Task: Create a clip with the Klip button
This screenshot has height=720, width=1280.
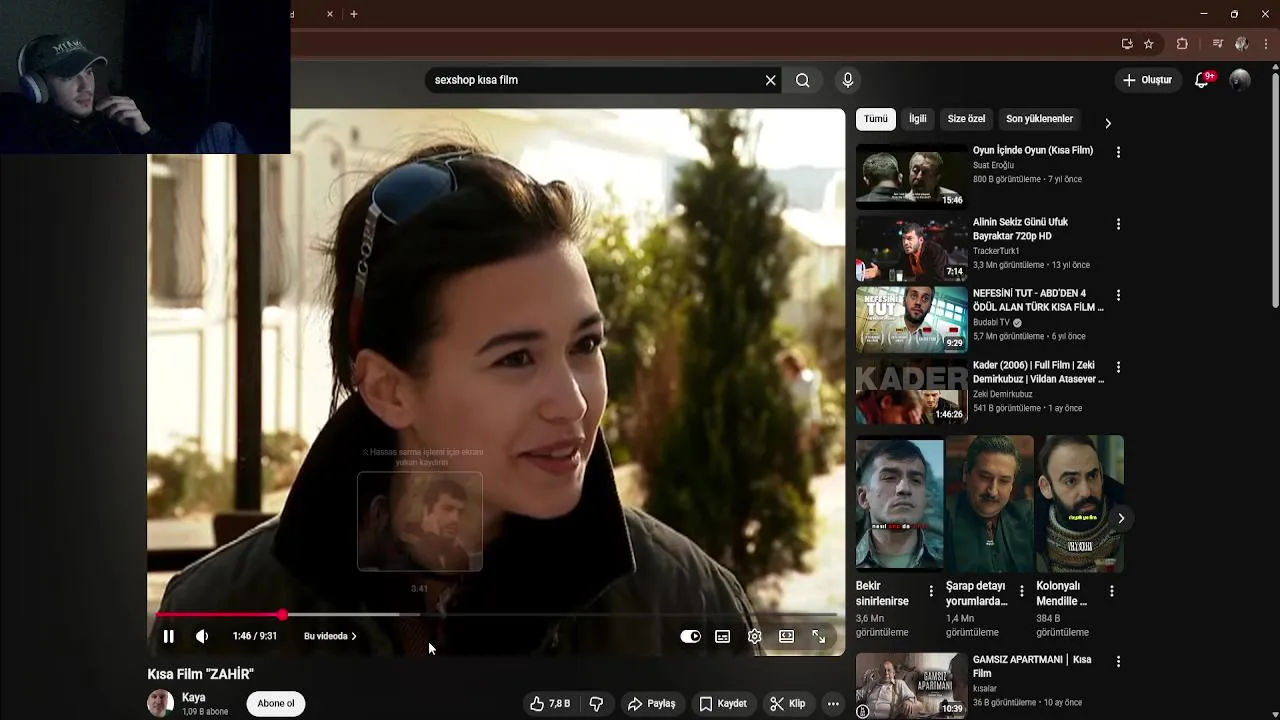Action: (x=787, y=704)
